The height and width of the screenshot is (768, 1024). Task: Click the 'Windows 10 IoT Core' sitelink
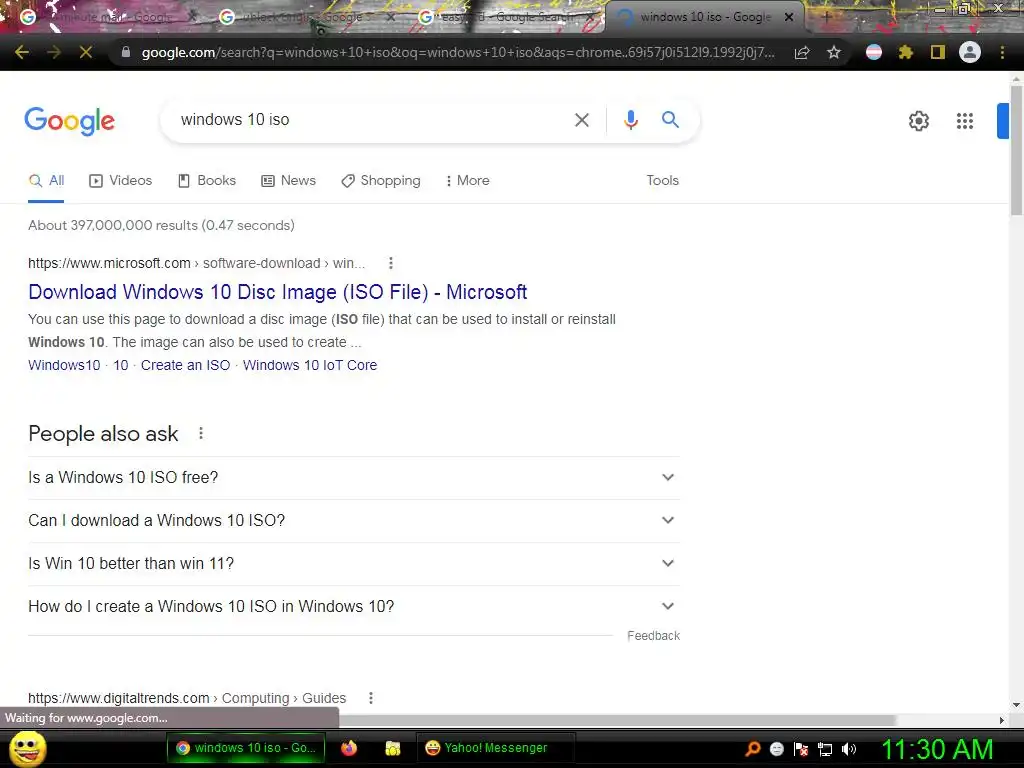[x=310, y=365]
